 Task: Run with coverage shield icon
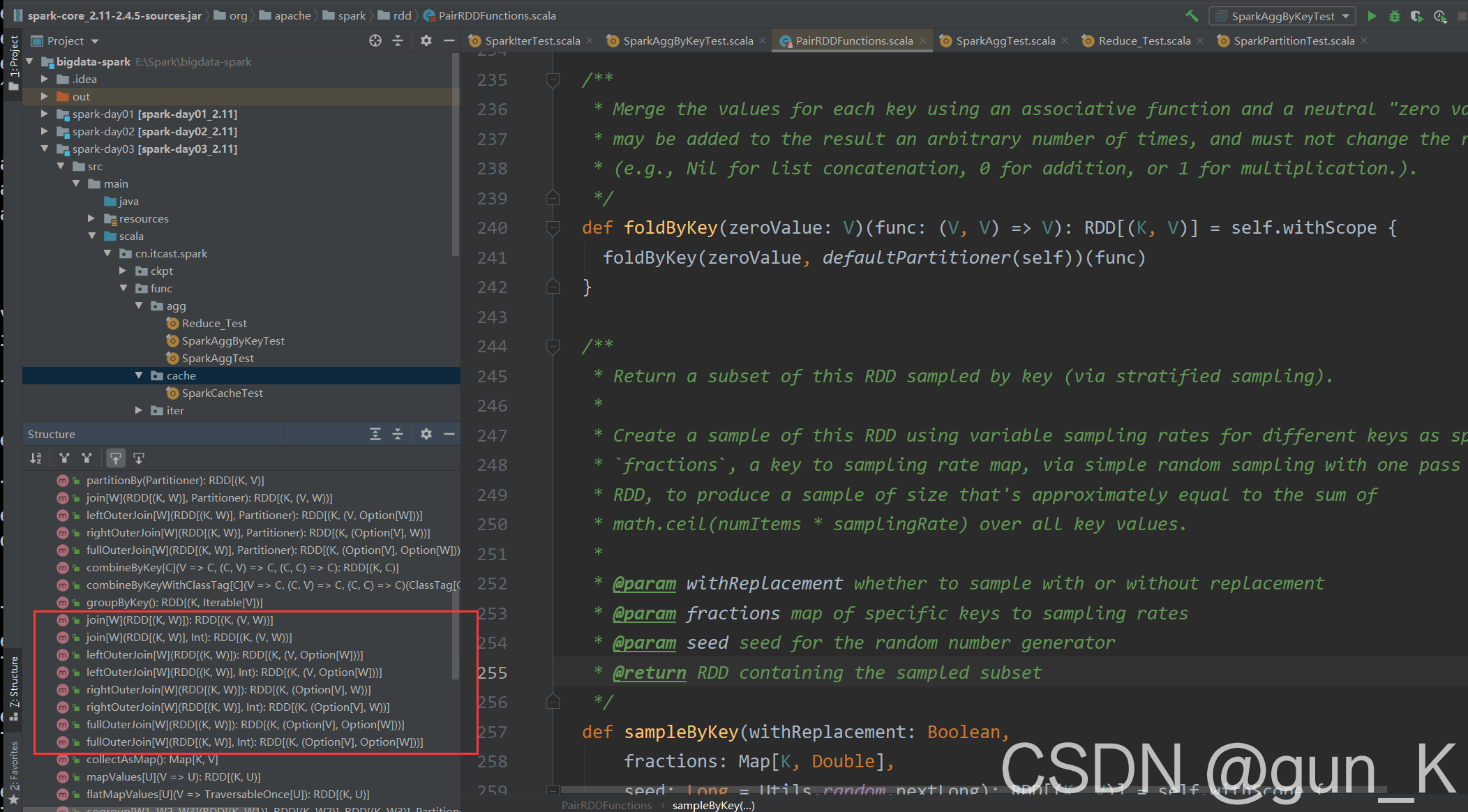(1417, 15)
